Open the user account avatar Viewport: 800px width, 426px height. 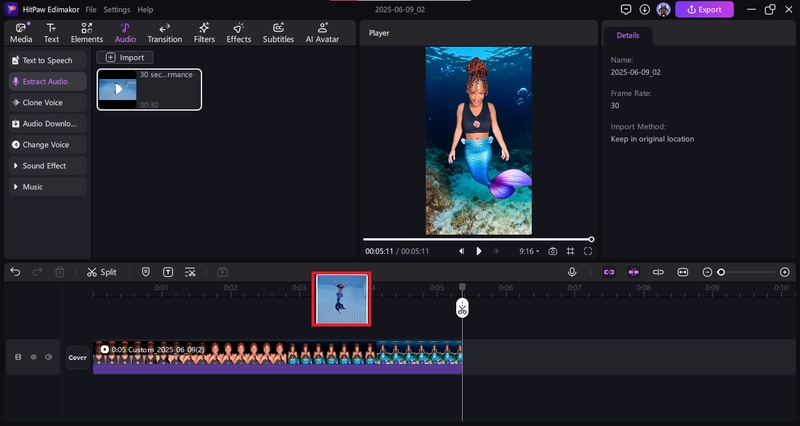(663, 9)
